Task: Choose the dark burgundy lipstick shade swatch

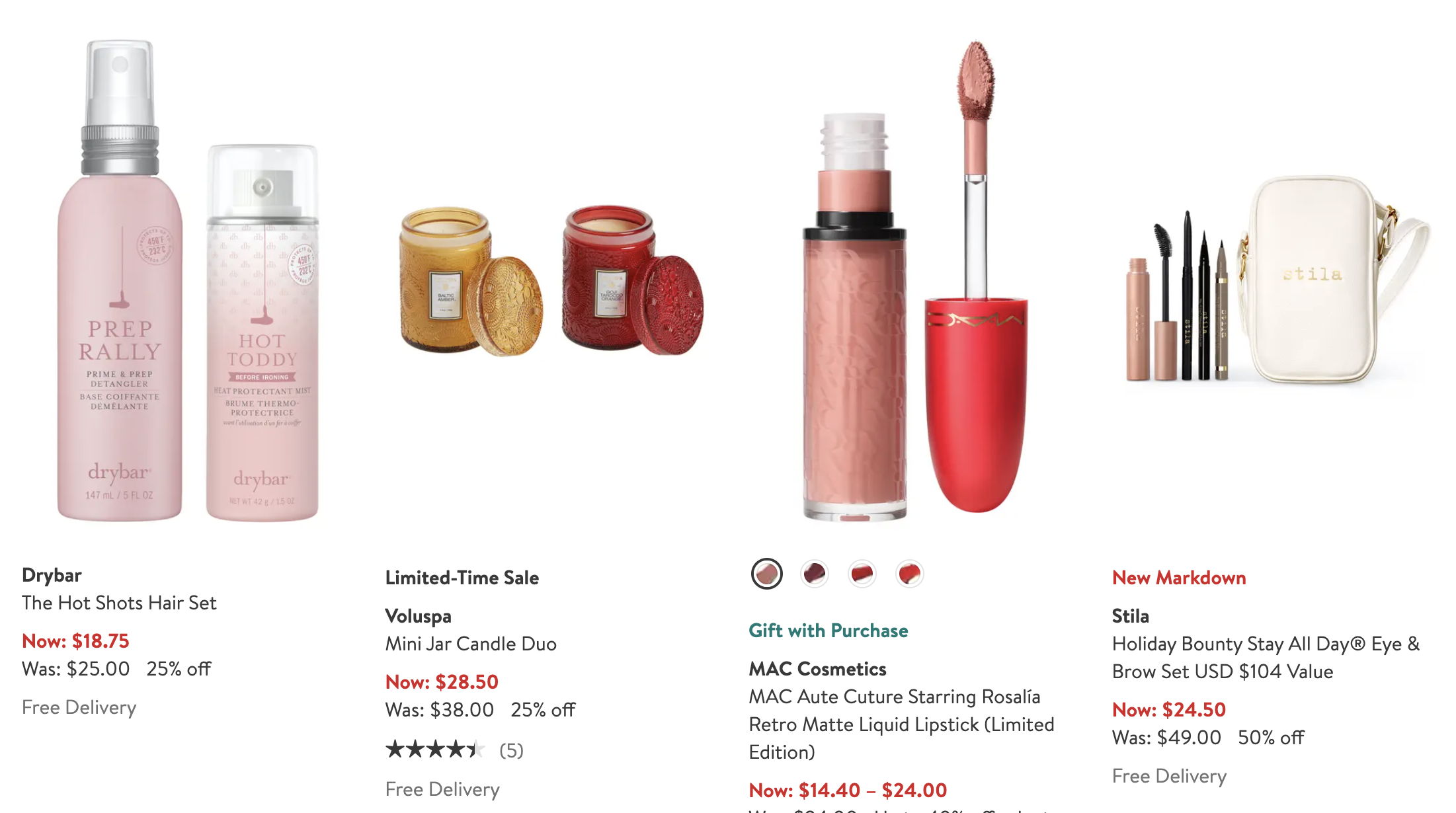Action: click(814, 574)
